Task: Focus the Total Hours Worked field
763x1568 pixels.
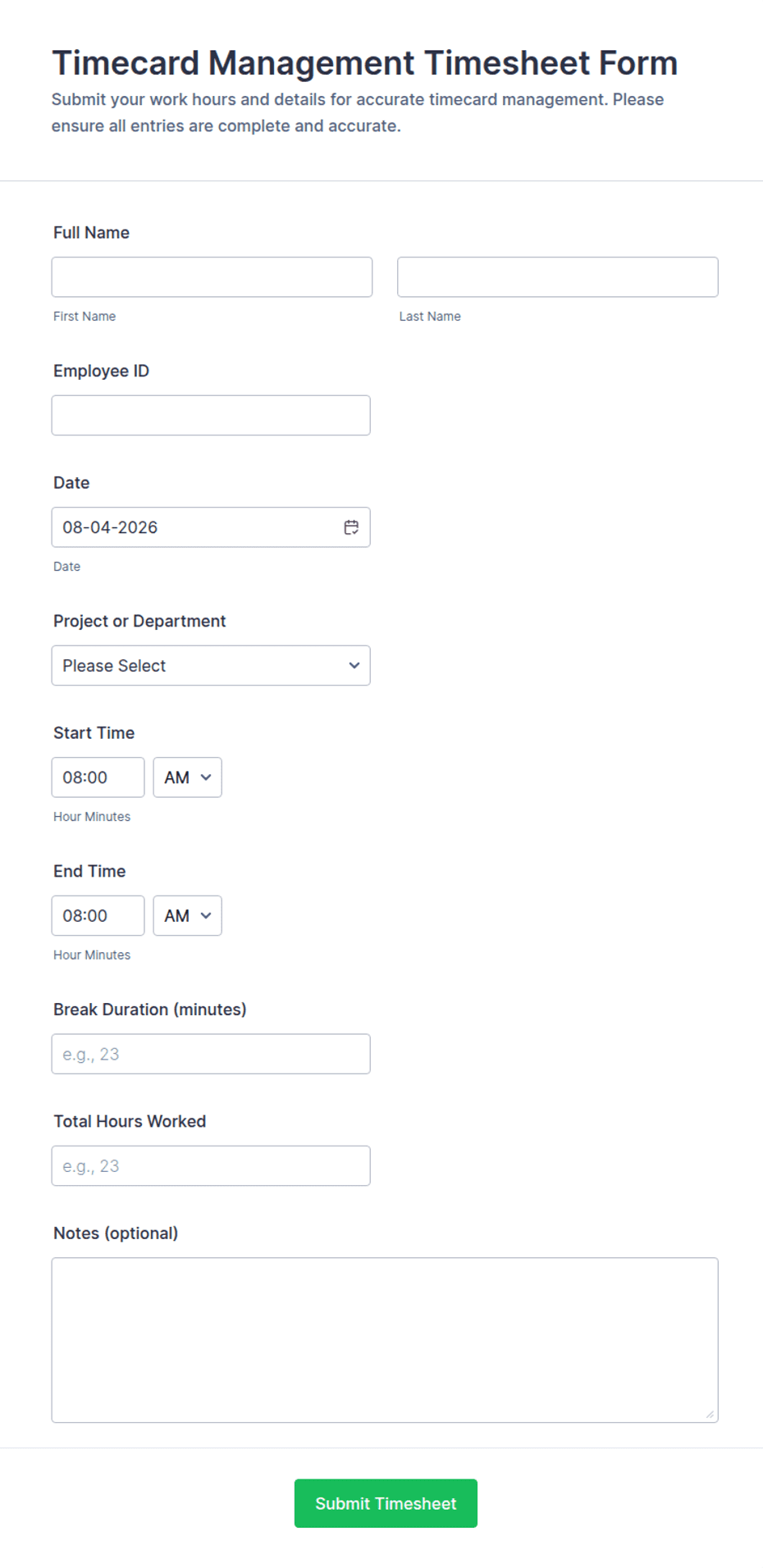Action: click(x=211, y=1166)
